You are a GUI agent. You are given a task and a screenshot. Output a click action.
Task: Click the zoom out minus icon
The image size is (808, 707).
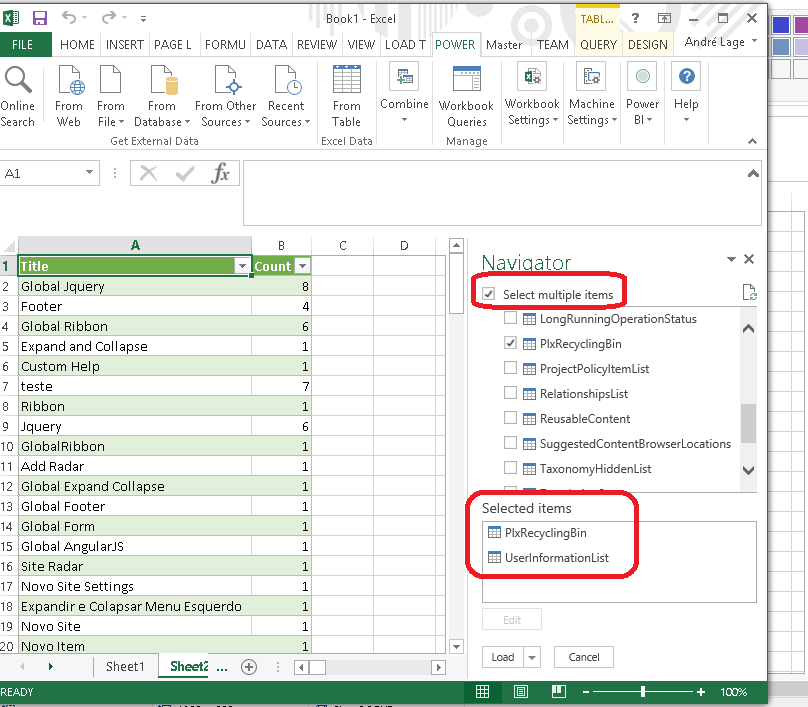click(586, 692)
